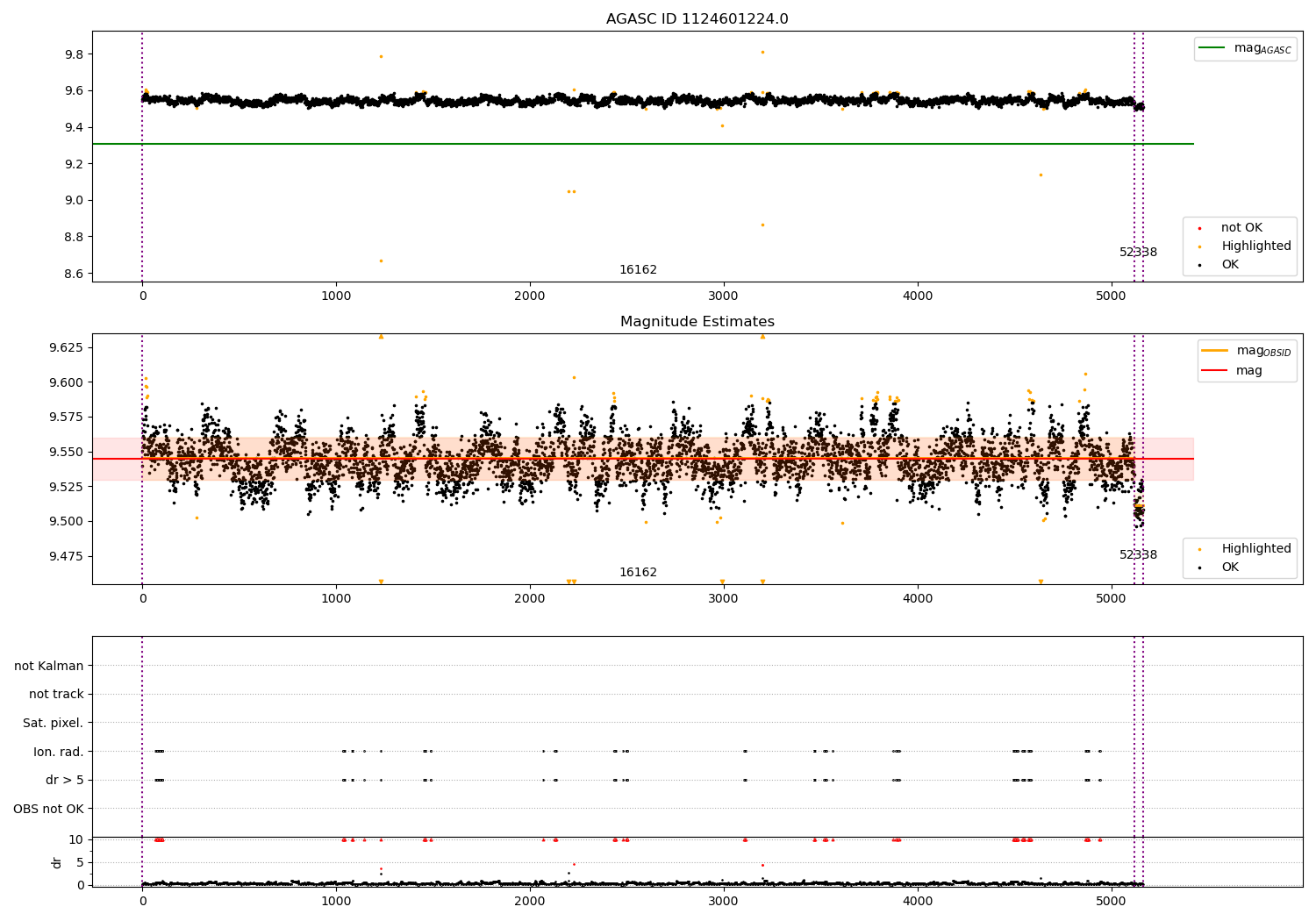Click the 9.625 y-axis tick label
Viewport: 1316px width, 921px height.
point(68,347)
